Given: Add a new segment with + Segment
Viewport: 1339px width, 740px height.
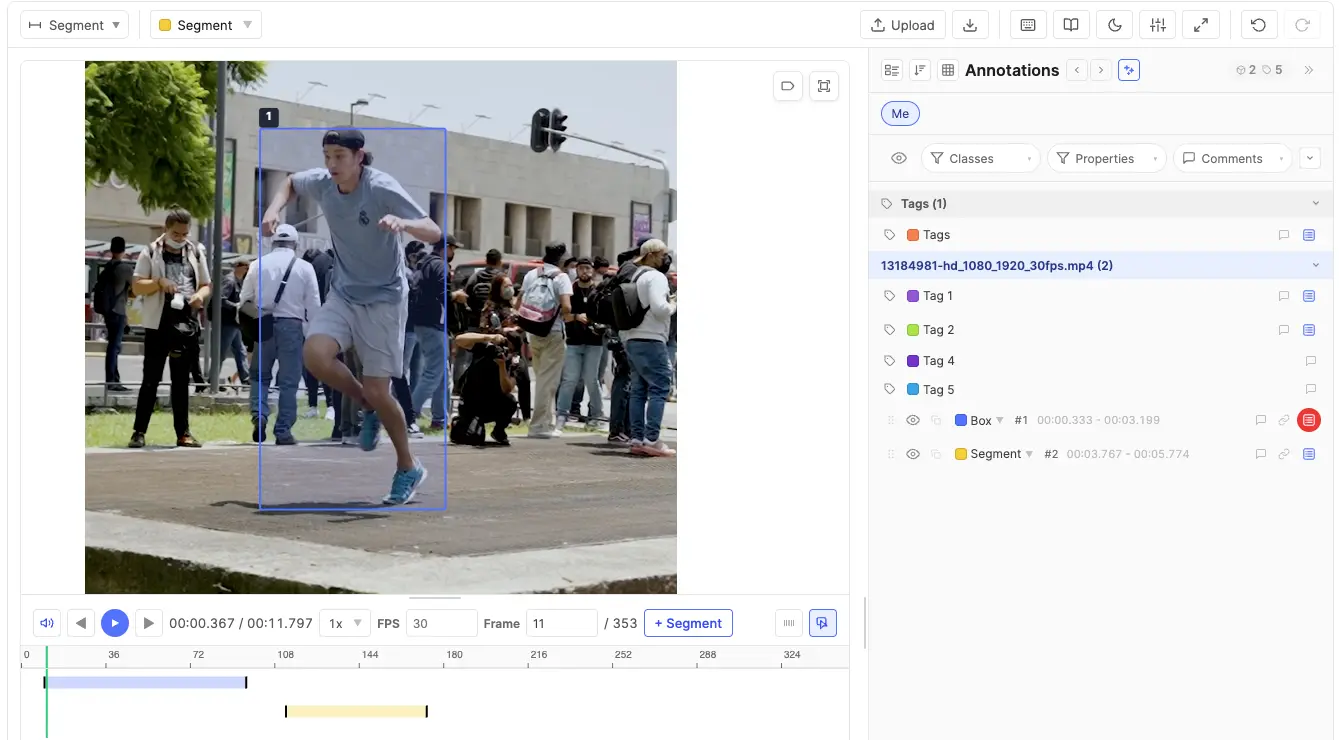Looking at the screenshot, I should (688, 623).
